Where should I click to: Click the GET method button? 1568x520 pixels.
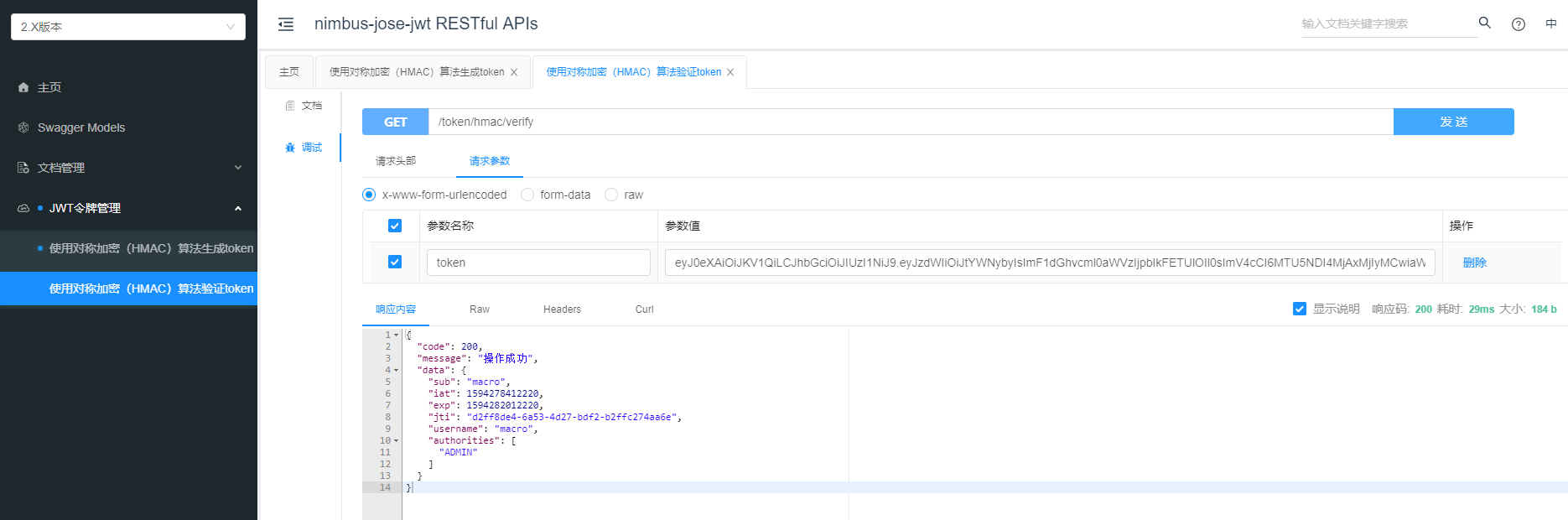pos(396,122)
